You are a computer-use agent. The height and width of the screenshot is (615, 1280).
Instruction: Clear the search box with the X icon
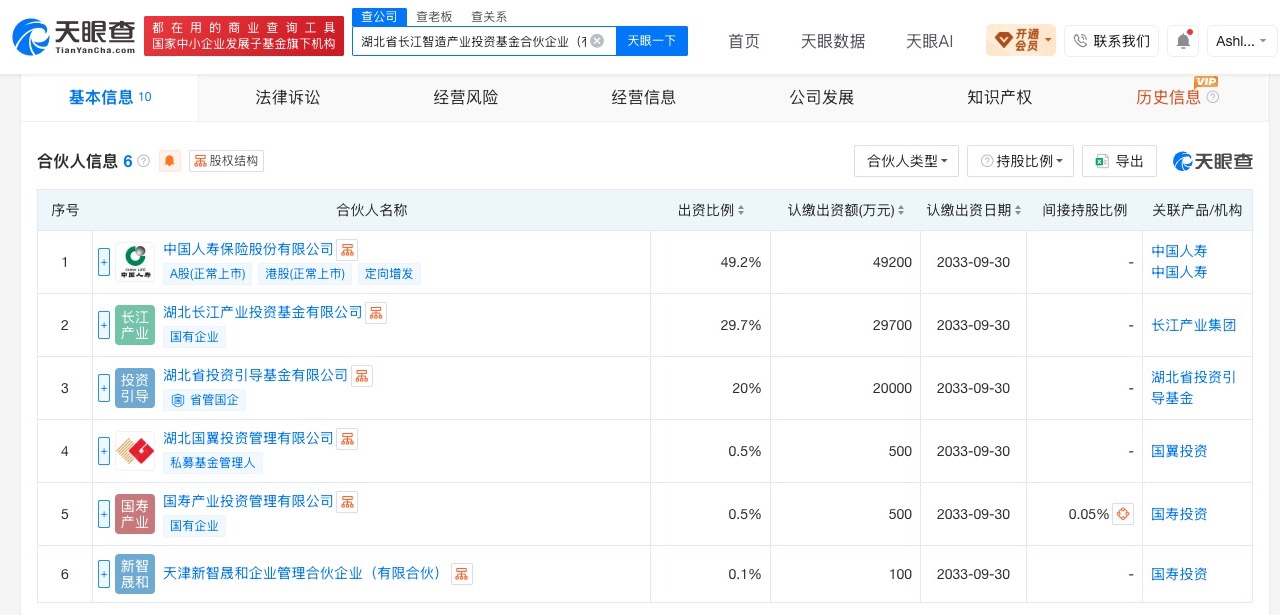(x=597, y=41)
